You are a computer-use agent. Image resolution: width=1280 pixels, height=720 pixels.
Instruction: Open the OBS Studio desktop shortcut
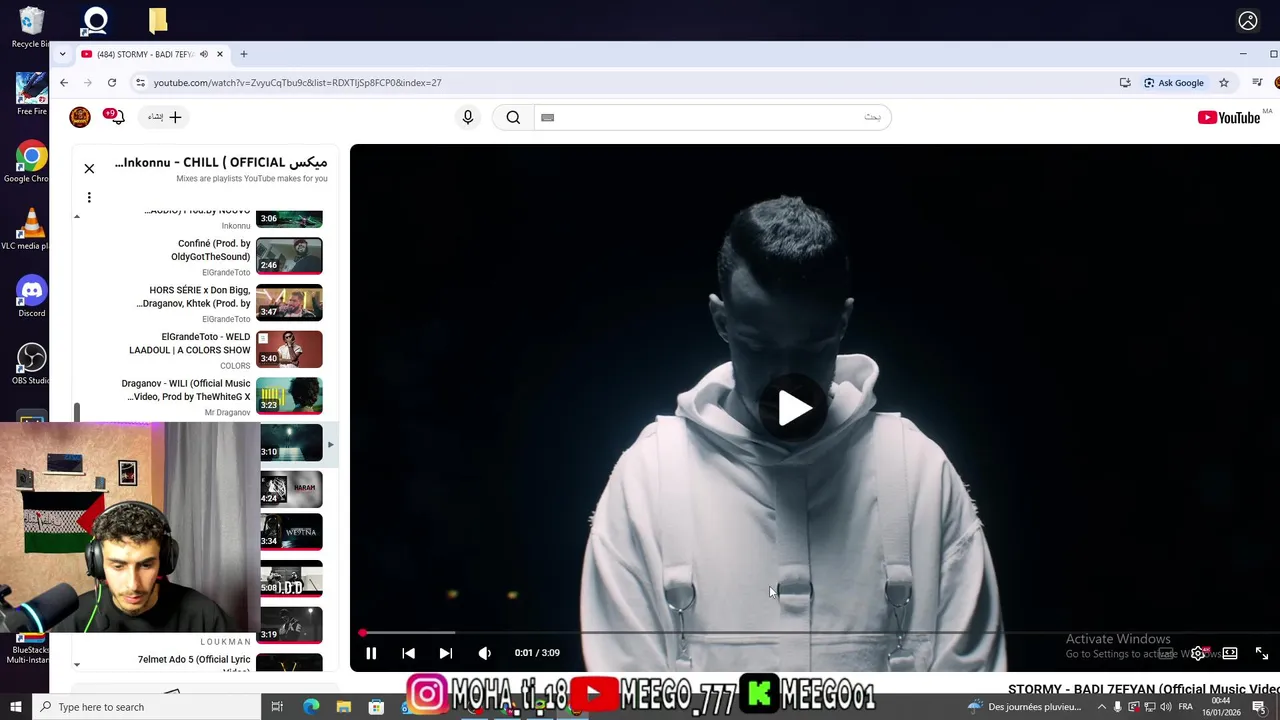[31, 364]
